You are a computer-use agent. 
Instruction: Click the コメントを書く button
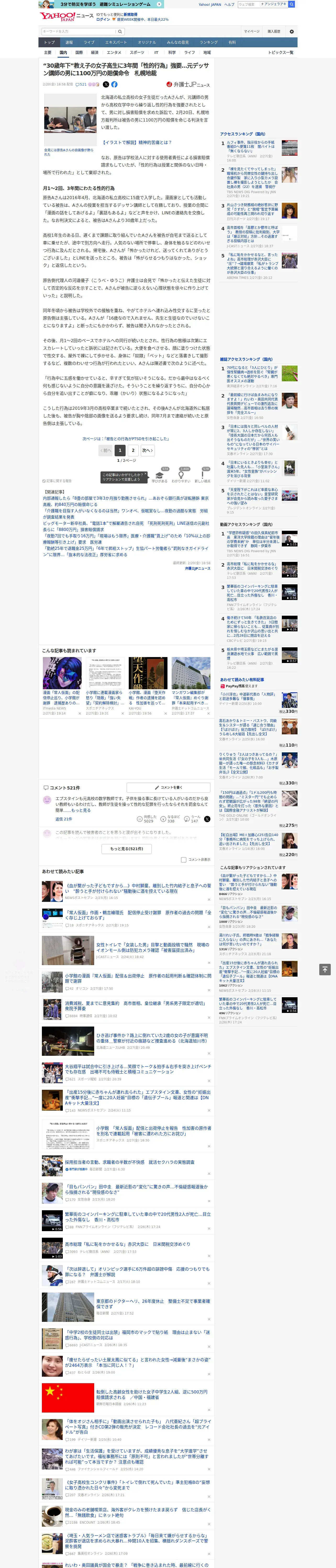[169, 788]
